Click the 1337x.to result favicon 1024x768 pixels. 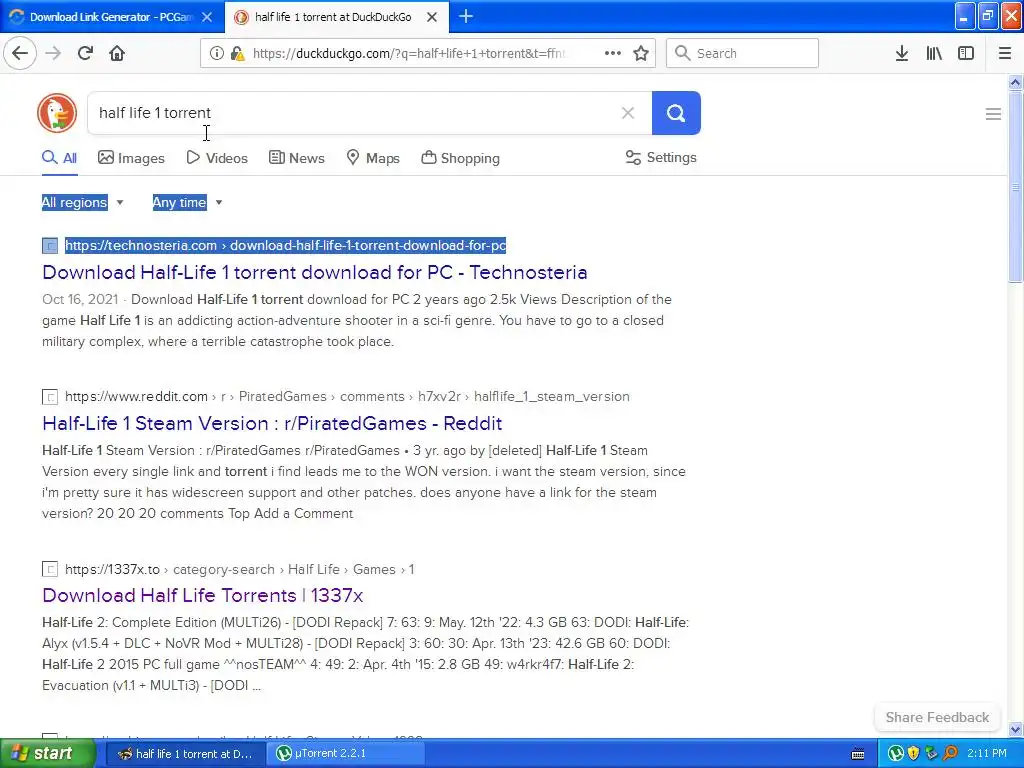(50, 569)
